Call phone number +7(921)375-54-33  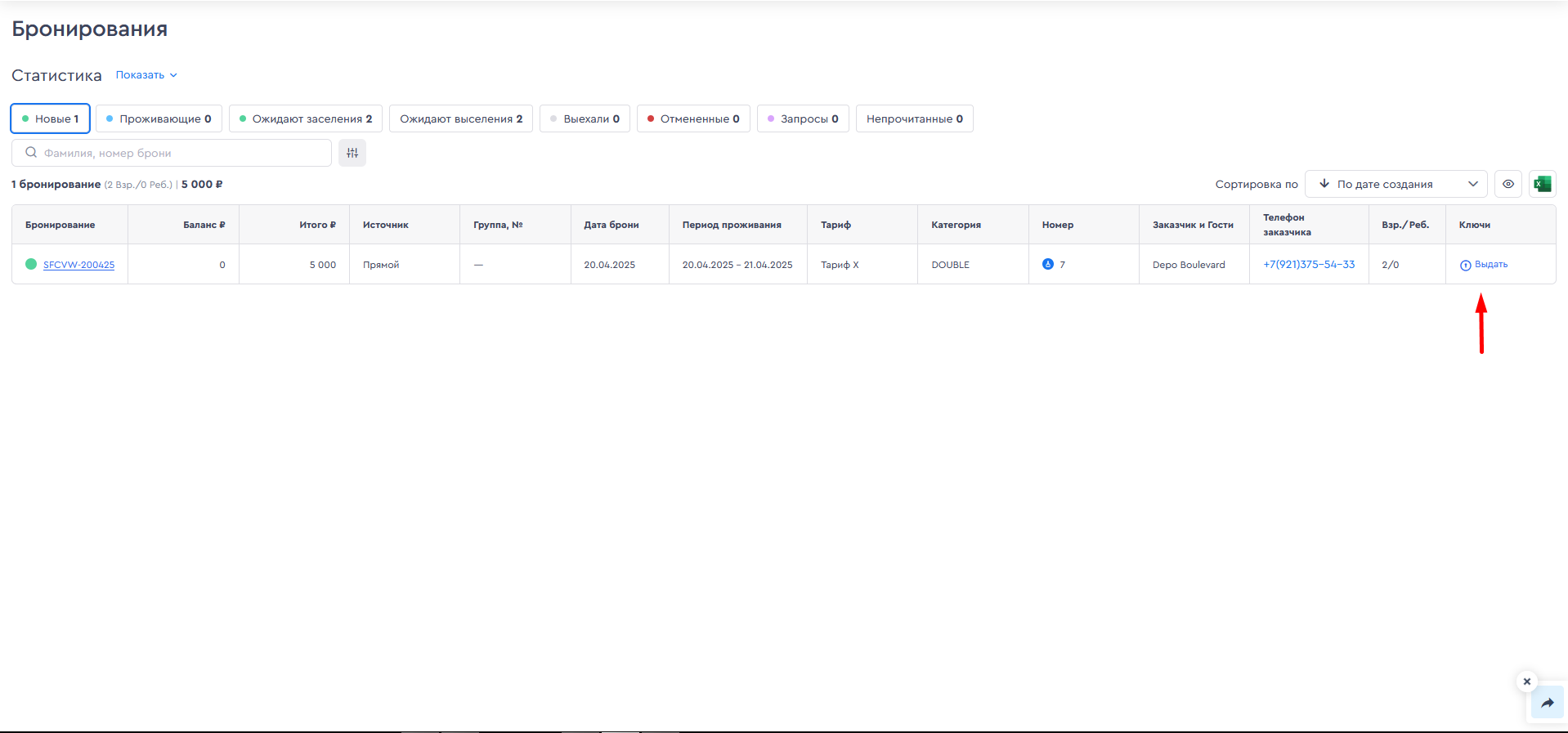(x=1308, y=265)
